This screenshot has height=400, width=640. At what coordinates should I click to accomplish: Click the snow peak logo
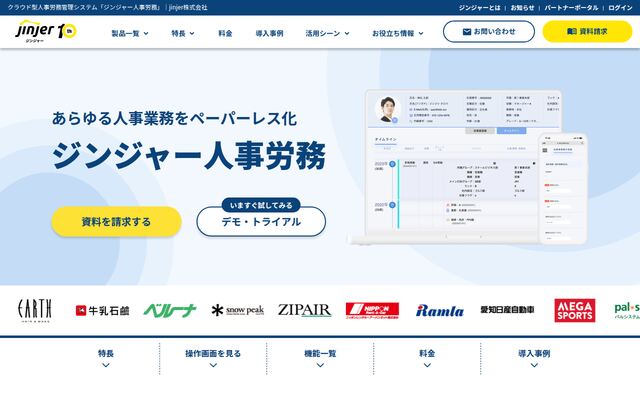coord(238,311)
